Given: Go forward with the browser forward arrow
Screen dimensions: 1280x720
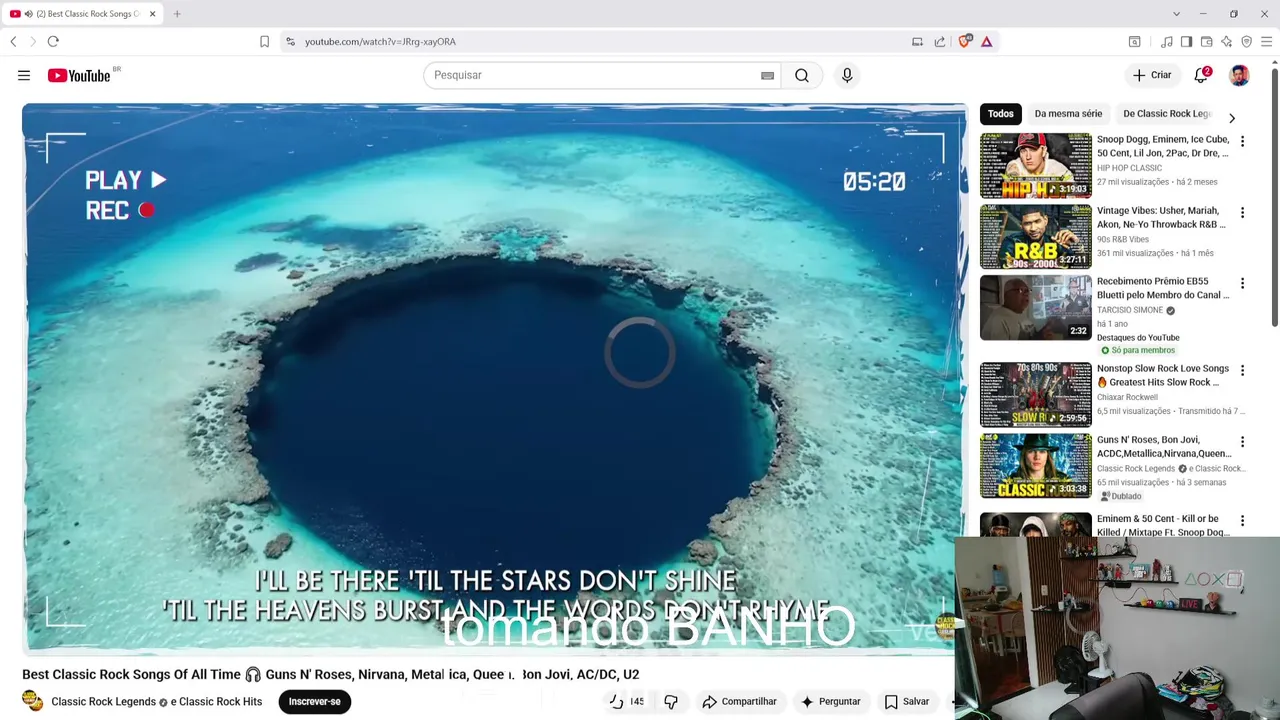Looking at the screenshot, I should click(x=32, y=41).
